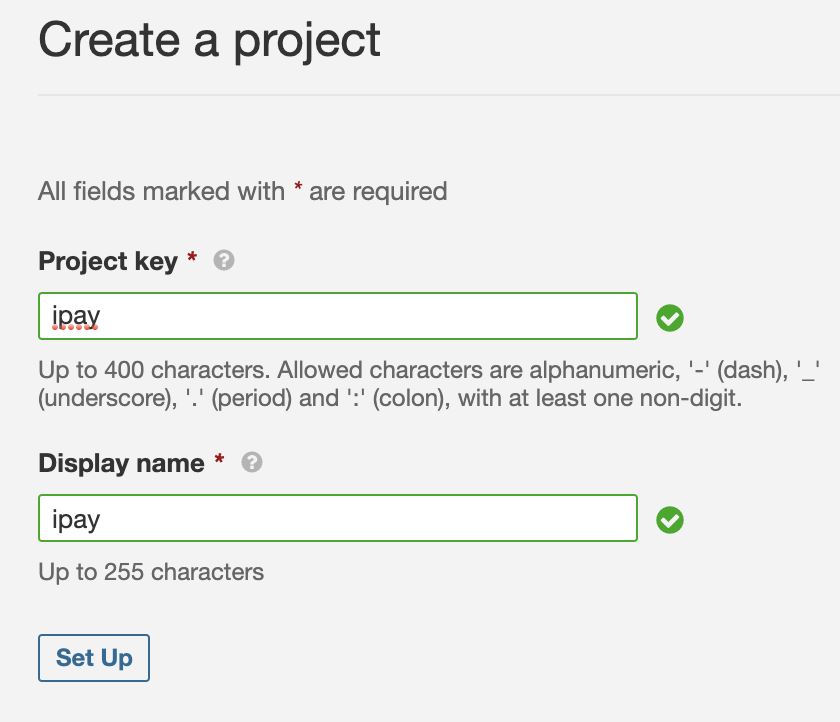
Task: Click the Display name help question mark icon
Action: pyautogui.click(x=252, y=463)
